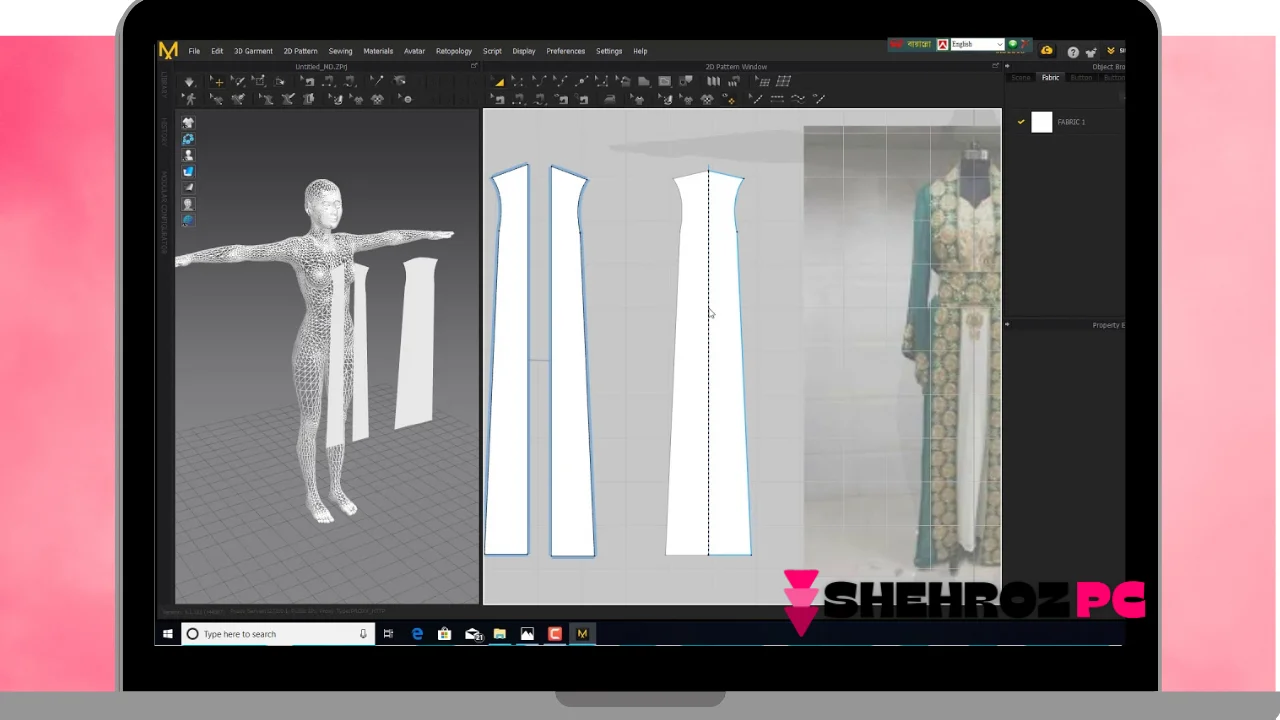Select the Edit Pattern tool in 2D toolbar
Viewport: 1280px width, 720px height.
(517, 82)
